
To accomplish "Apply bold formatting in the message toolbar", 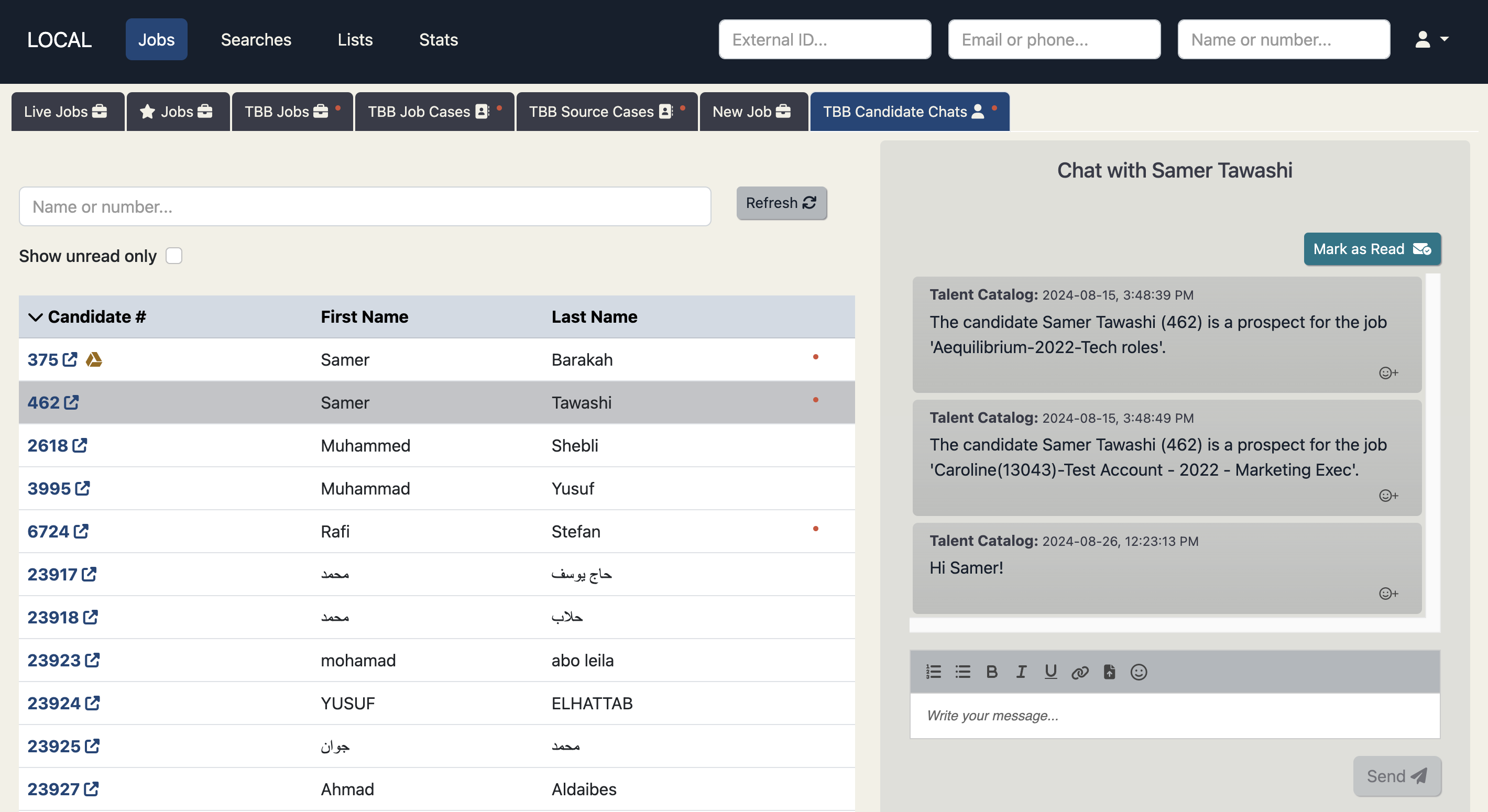I will 992,672.
